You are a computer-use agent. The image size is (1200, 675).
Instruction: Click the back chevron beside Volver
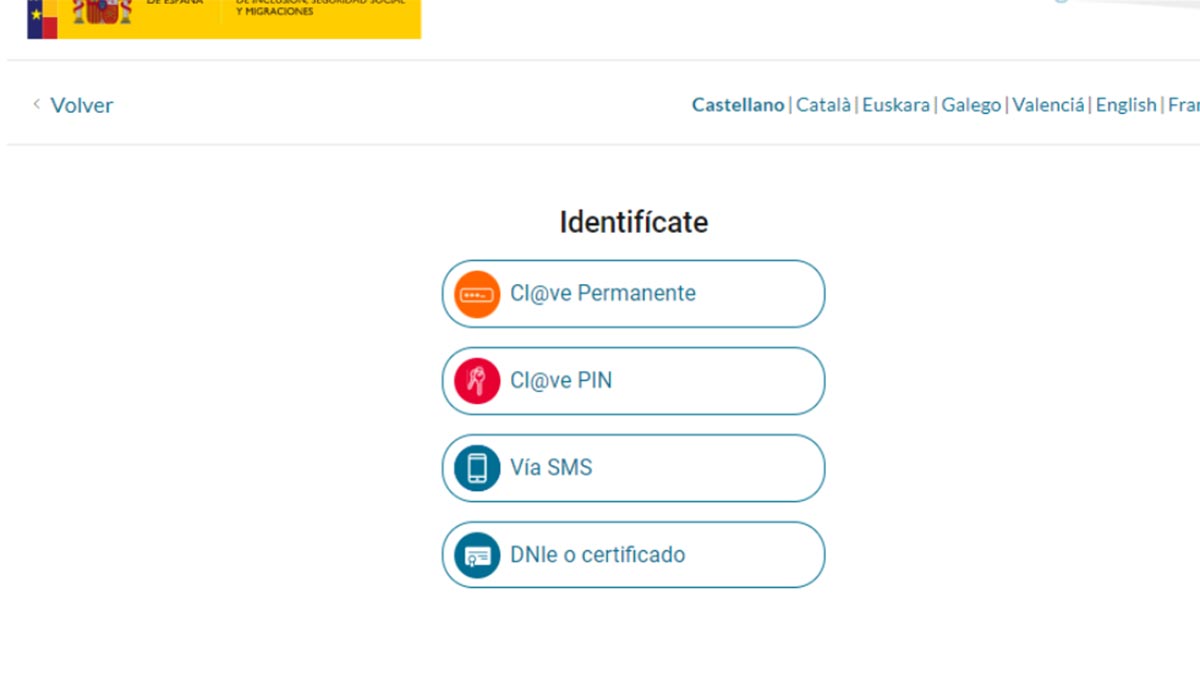tap(37, 104)
